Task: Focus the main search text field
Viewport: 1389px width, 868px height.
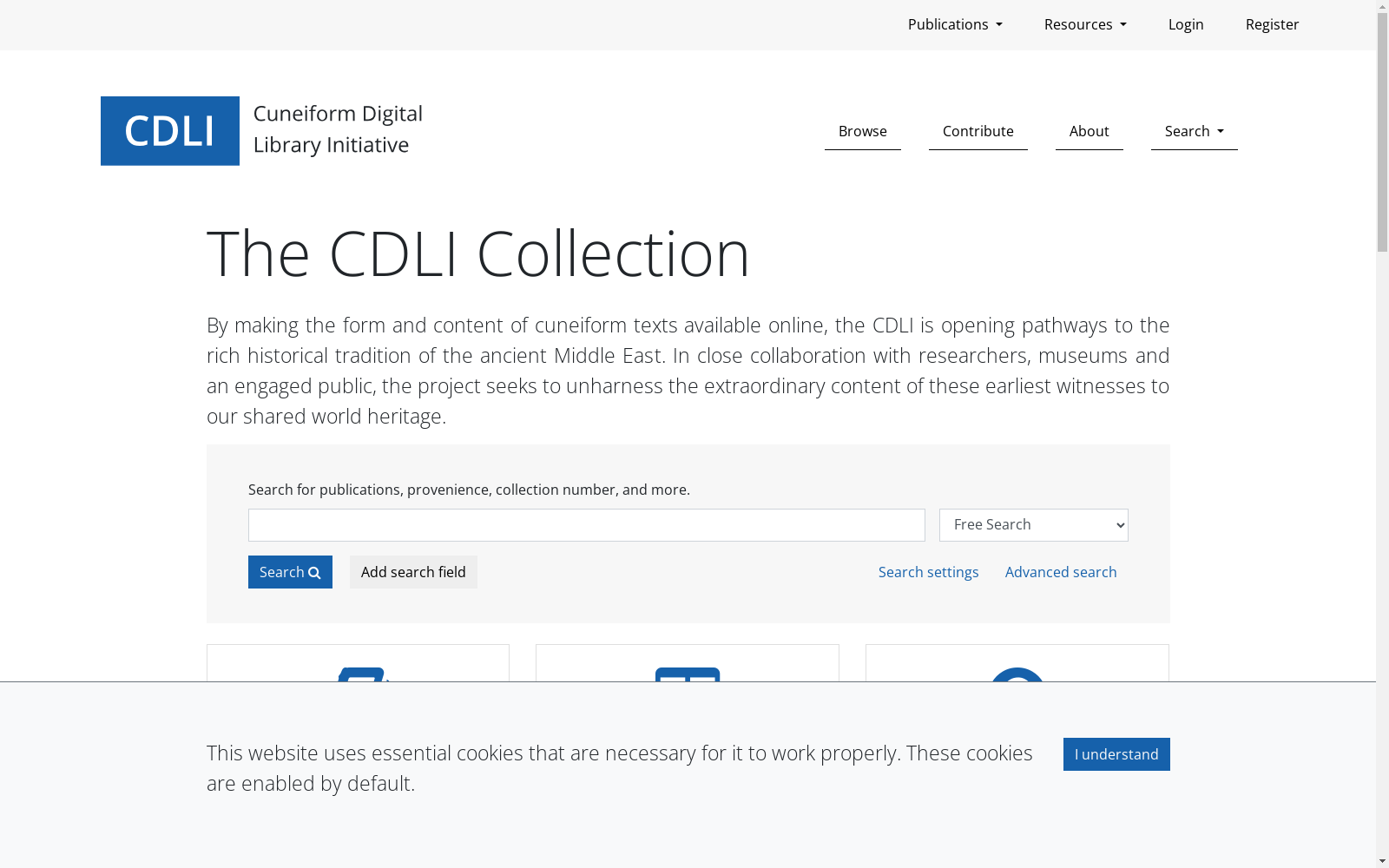Action: click(587, 525)
